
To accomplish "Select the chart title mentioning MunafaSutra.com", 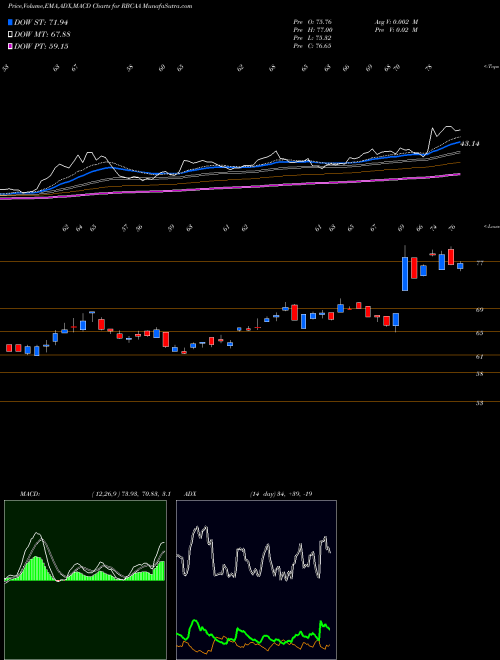I will pyautogui.click(x=100, y=6).
